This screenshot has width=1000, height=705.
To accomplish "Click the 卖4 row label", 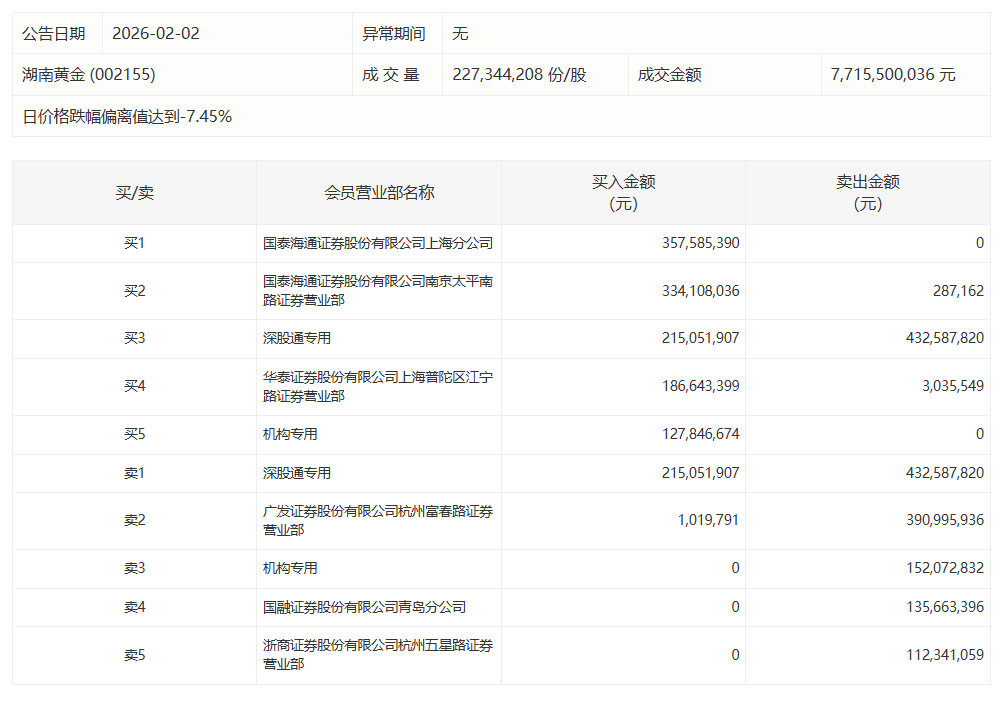I will tap(134, 607).
